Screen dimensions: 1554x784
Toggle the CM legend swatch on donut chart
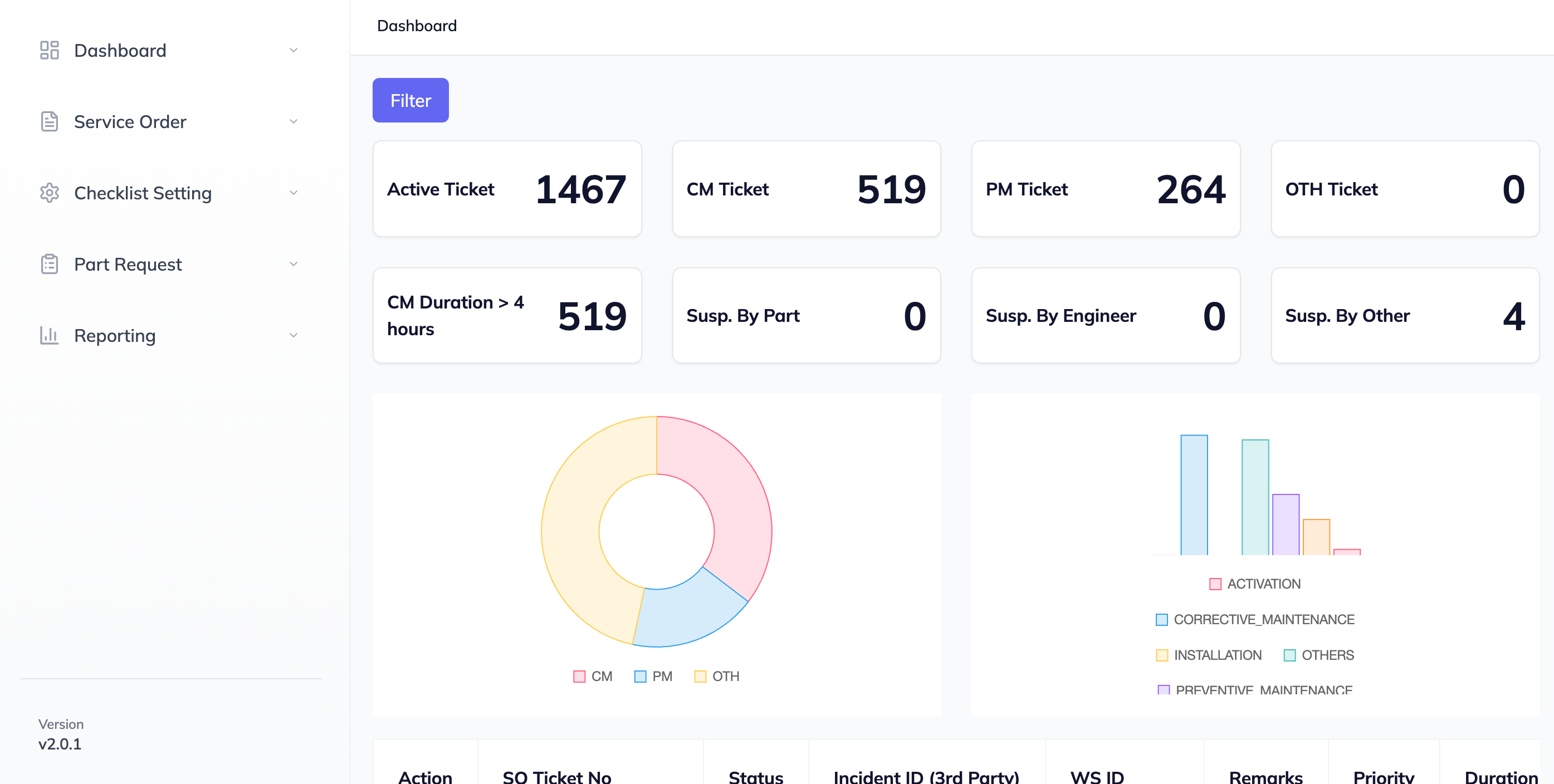(579, 676)
